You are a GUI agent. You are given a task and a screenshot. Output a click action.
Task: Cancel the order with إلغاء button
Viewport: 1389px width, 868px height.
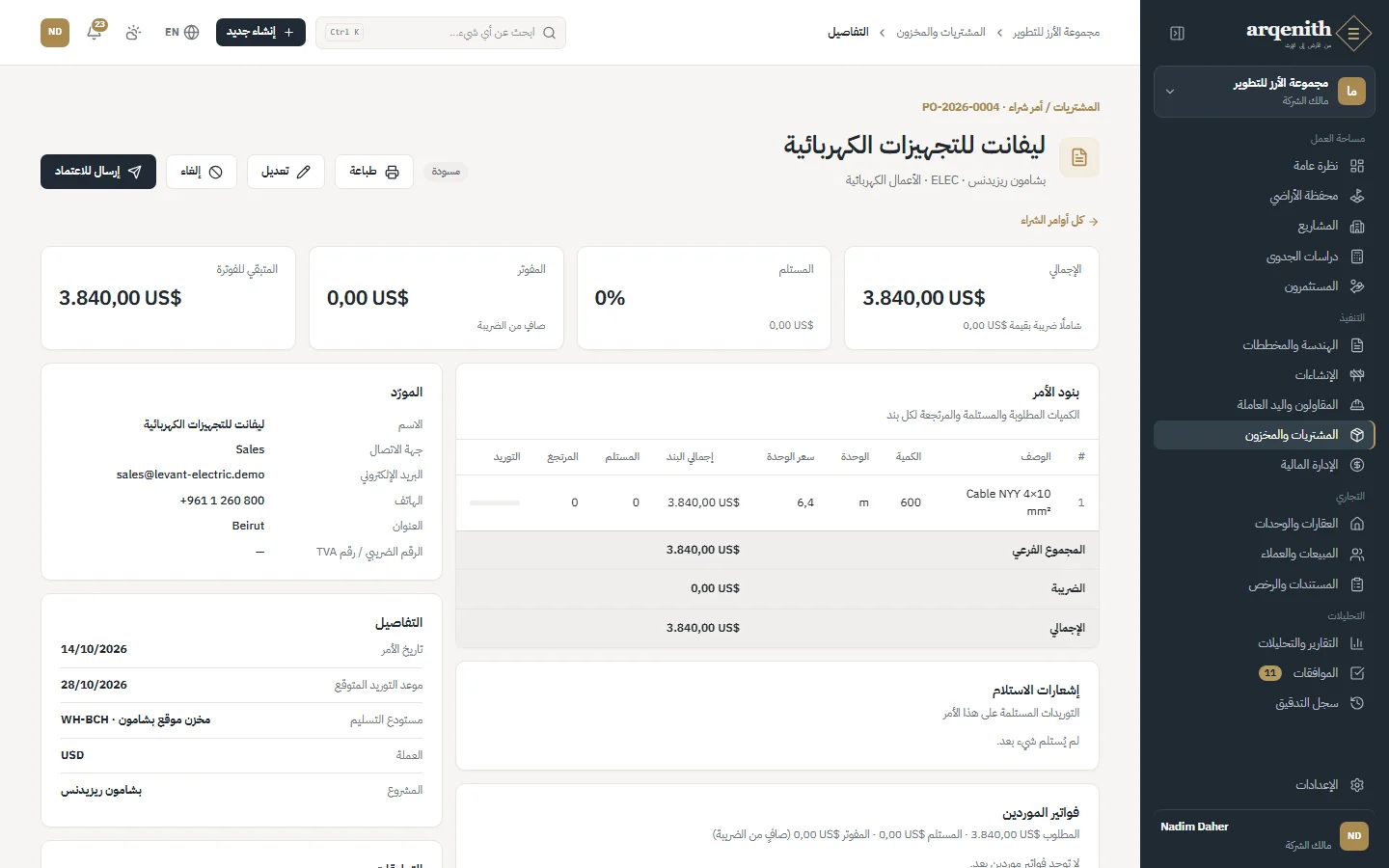tap(202, 172)
